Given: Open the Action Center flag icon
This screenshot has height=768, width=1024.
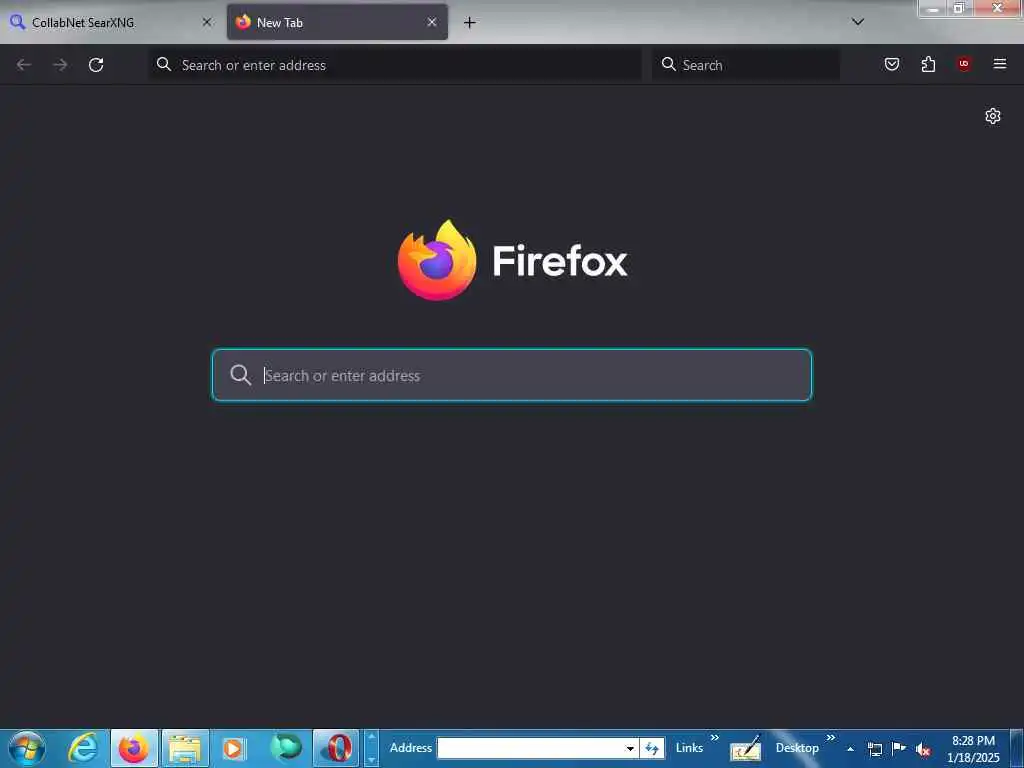Looking at the screenshot, I should click(899, 748).
